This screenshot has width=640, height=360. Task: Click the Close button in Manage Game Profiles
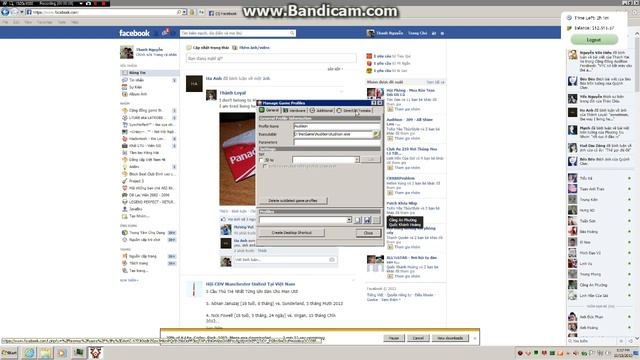368,233
